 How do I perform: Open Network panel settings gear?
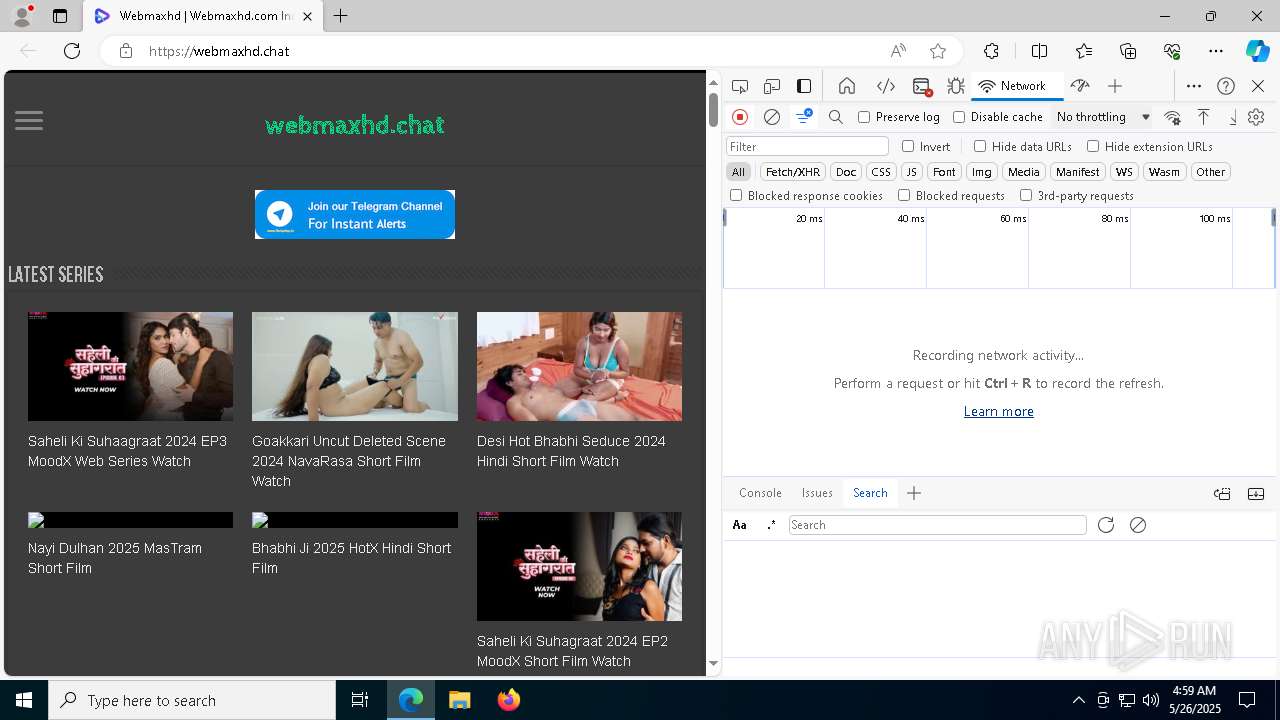coord(1257,117)
